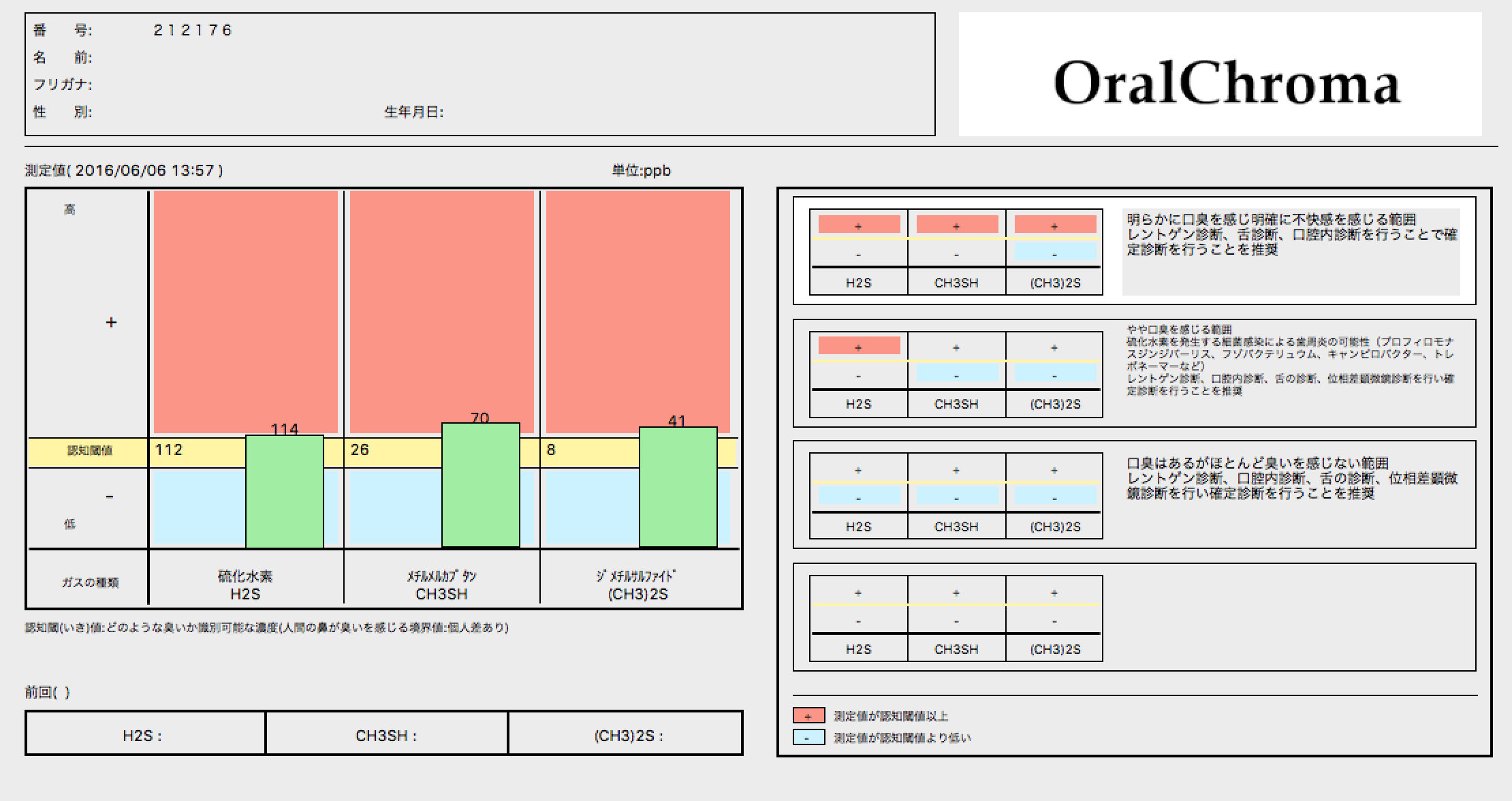This screenshot has width=1512, height=801.
Task: Click the green CH3SH measurement bar
Action: click(x=480, y=485)
